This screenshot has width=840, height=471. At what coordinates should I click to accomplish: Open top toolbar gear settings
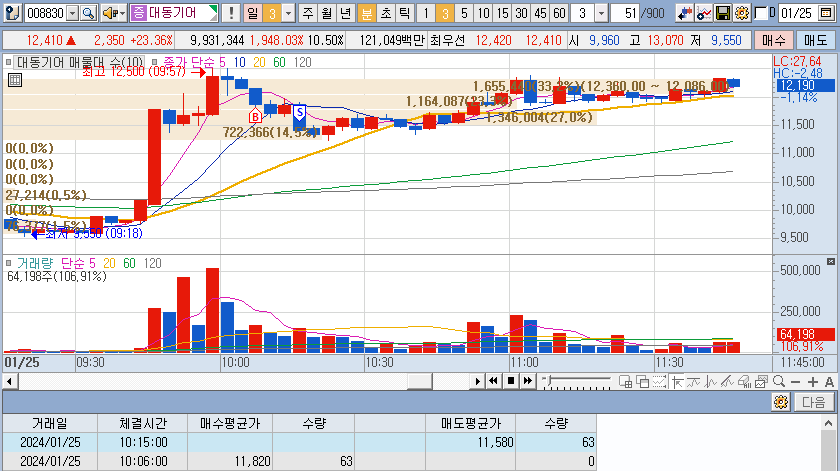742,13
